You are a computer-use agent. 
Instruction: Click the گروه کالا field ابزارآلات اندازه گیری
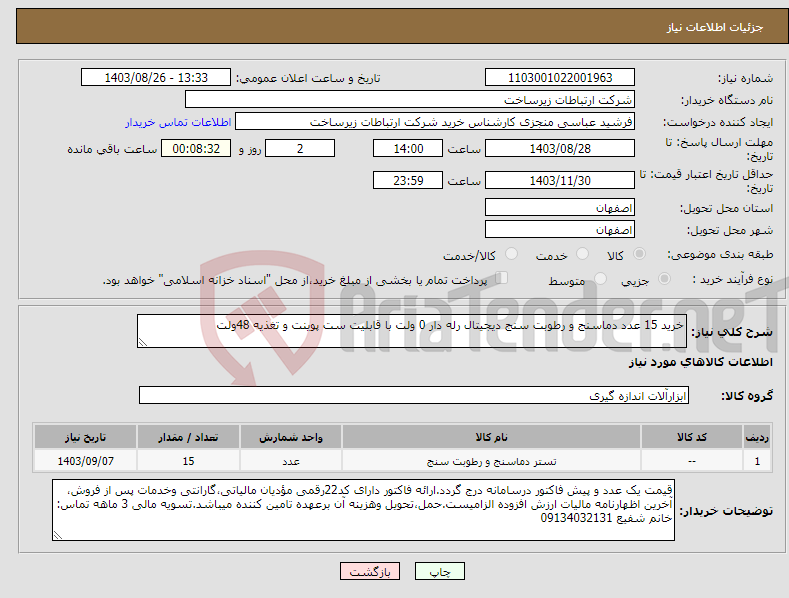tap(414, 395)
